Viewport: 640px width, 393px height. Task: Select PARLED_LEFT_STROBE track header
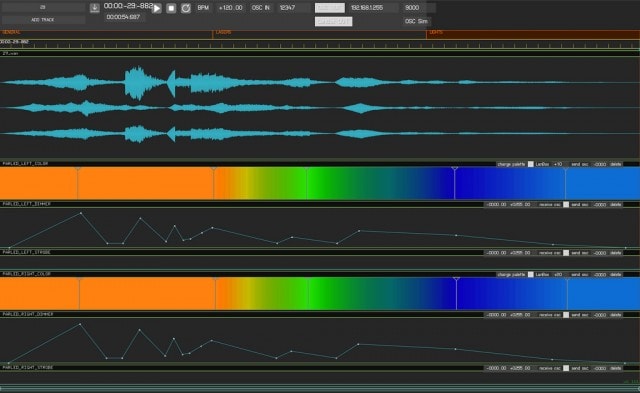pyautogui.click(x=27, y=252)
